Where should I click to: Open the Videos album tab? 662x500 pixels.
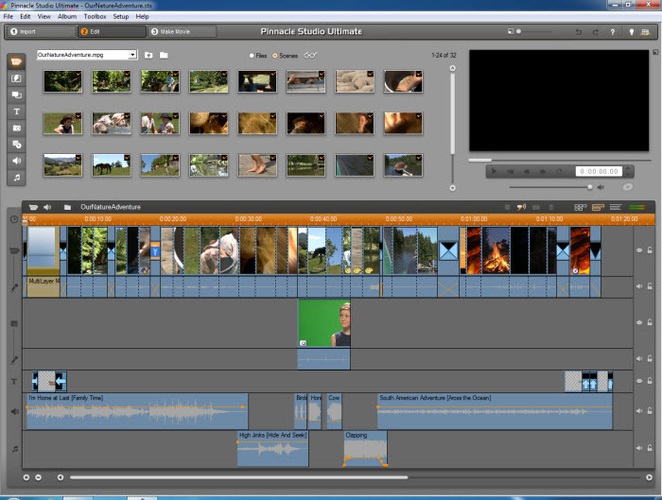tap(16, 62)
